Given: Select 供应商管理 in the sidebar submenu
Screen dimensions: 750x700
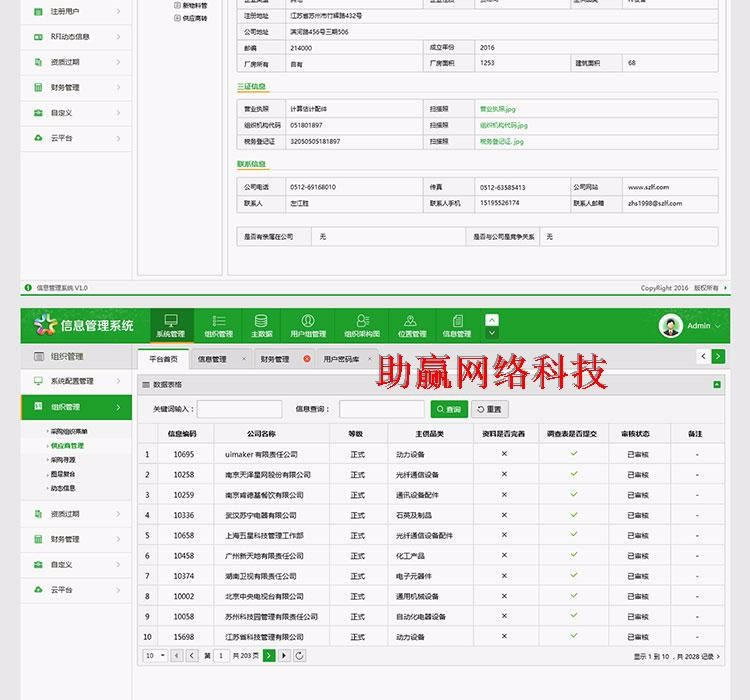Looking at the screenshot, I should (x=67, y=445).
